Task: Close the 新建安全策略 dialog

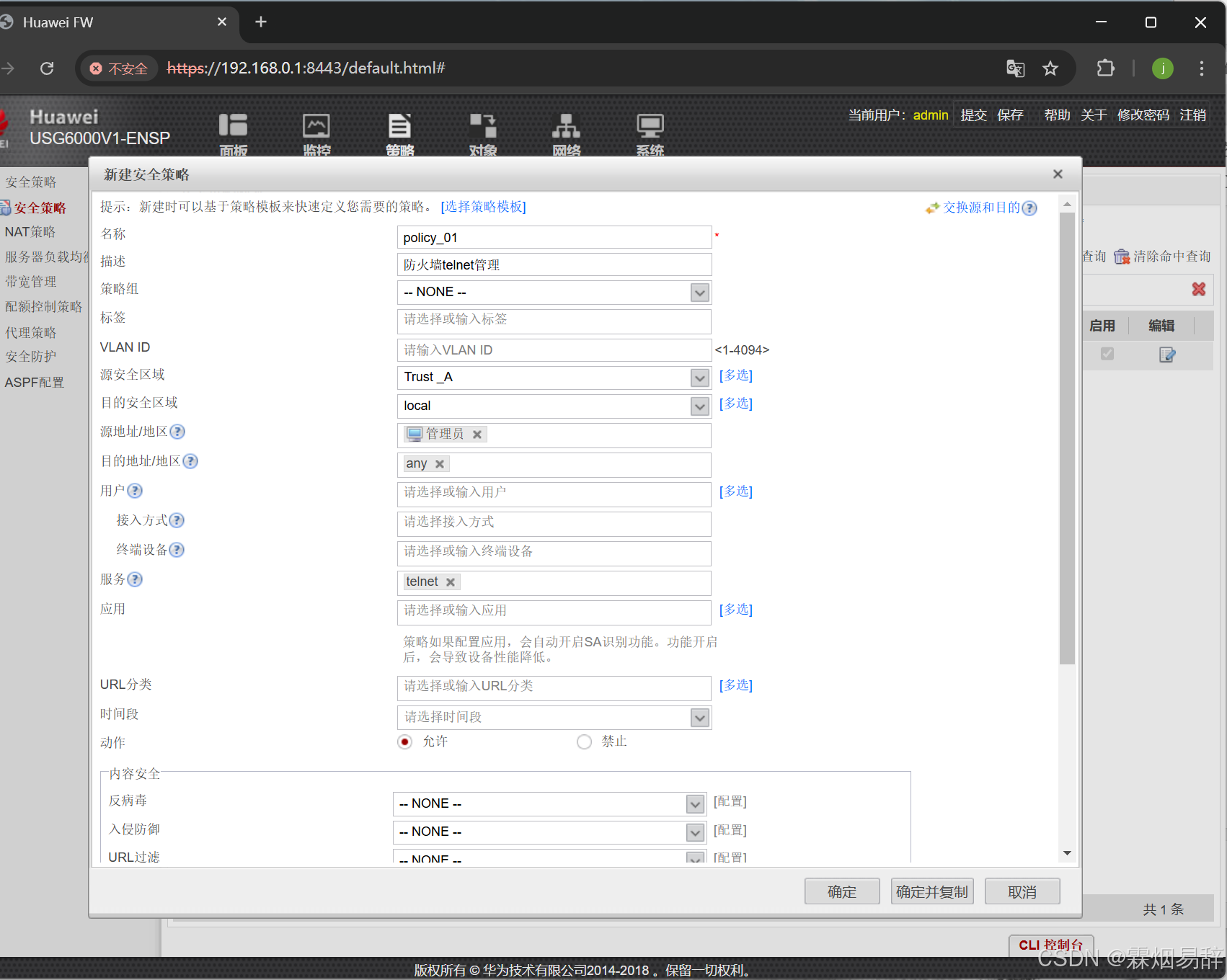Action: pyautogui.click(x=1058, y=174)
